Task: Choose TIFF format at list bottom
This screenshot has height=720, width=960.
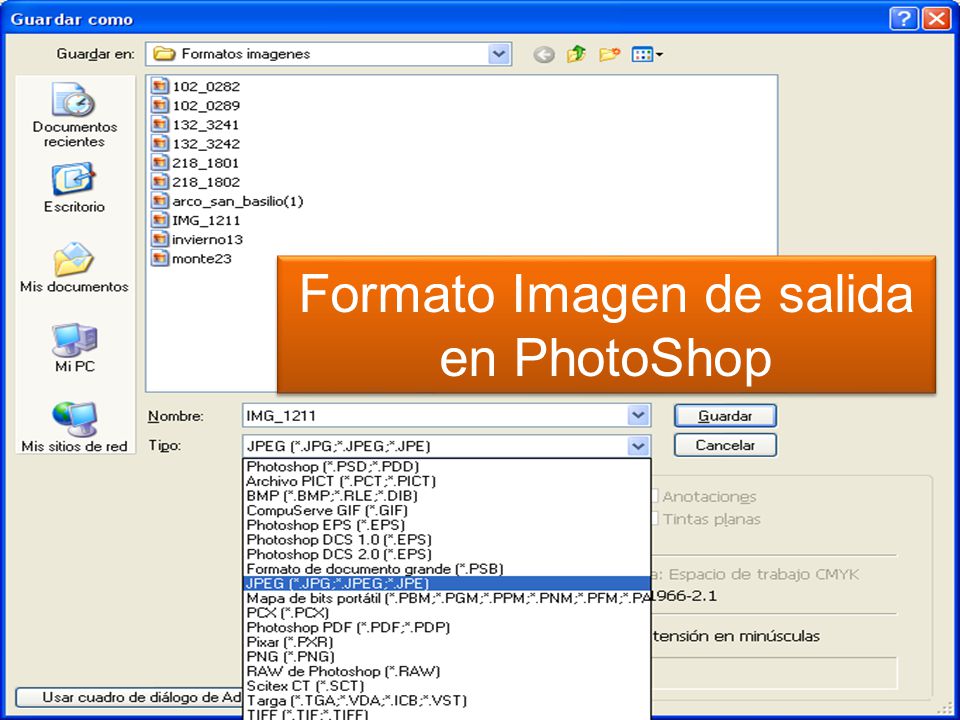Action: coord(447,714)
